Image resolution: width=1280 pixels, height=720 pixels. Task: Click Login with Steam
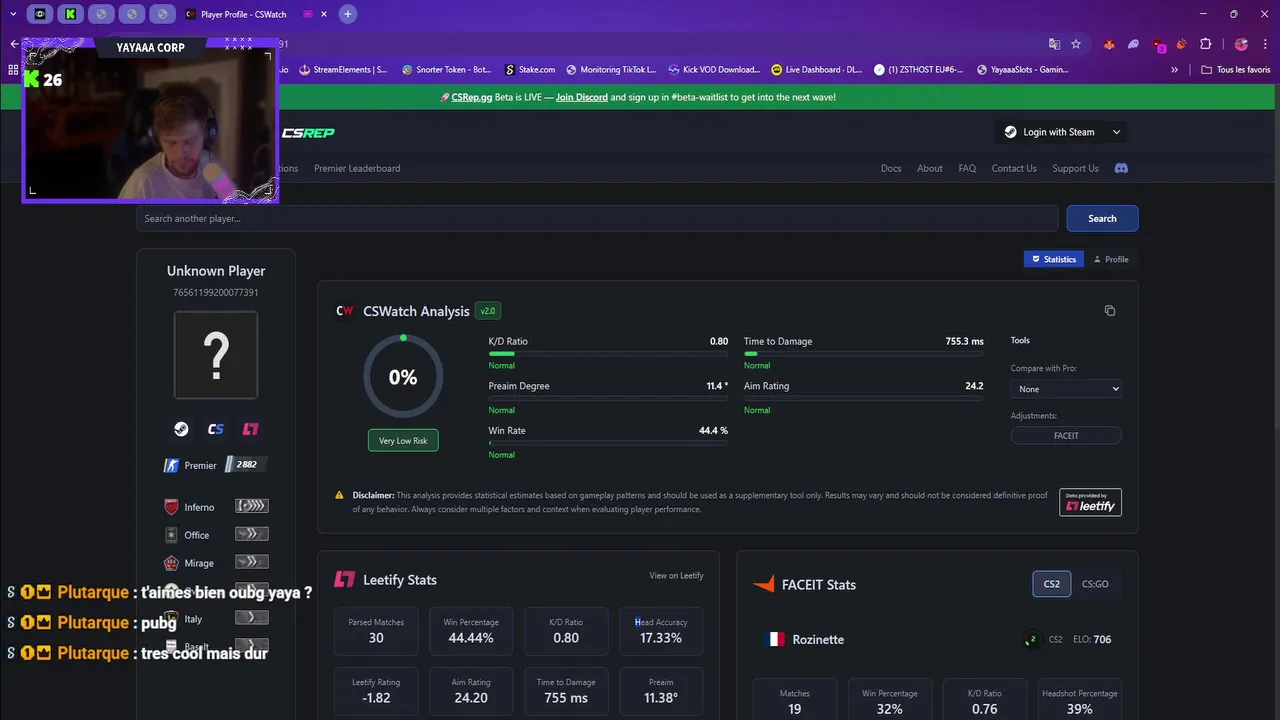pyautogui.click(x=1049, y=132)
